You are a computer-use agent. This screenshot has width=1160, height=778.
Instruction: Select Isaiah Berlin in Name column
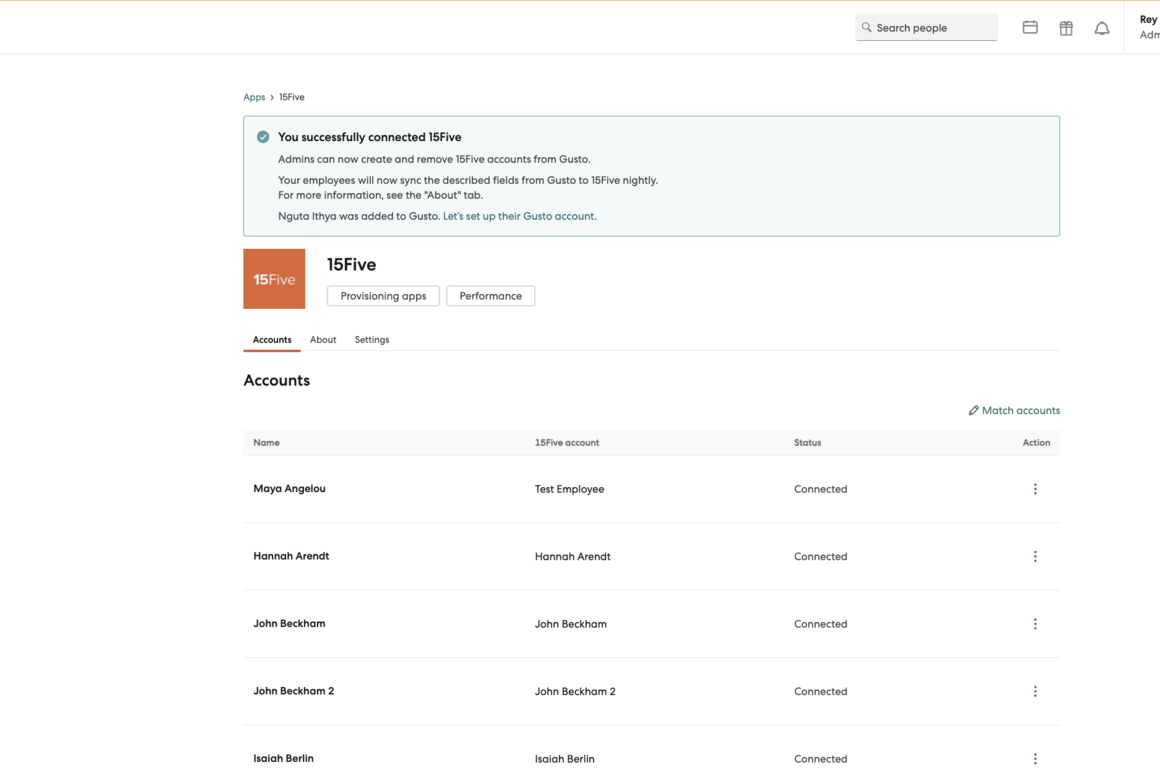coord(283,758)
